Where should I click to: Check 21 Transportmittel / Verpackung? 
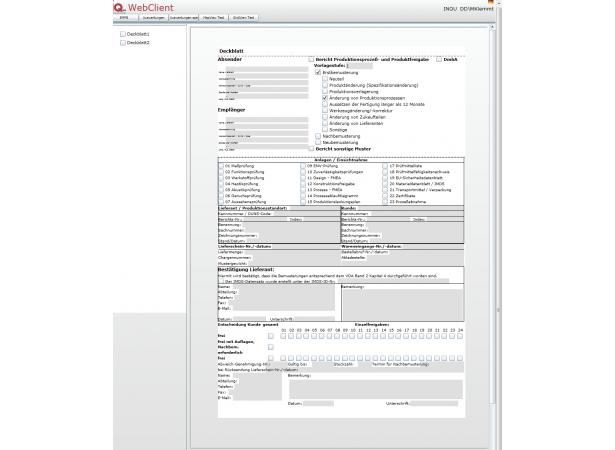[x=385, y=189]
